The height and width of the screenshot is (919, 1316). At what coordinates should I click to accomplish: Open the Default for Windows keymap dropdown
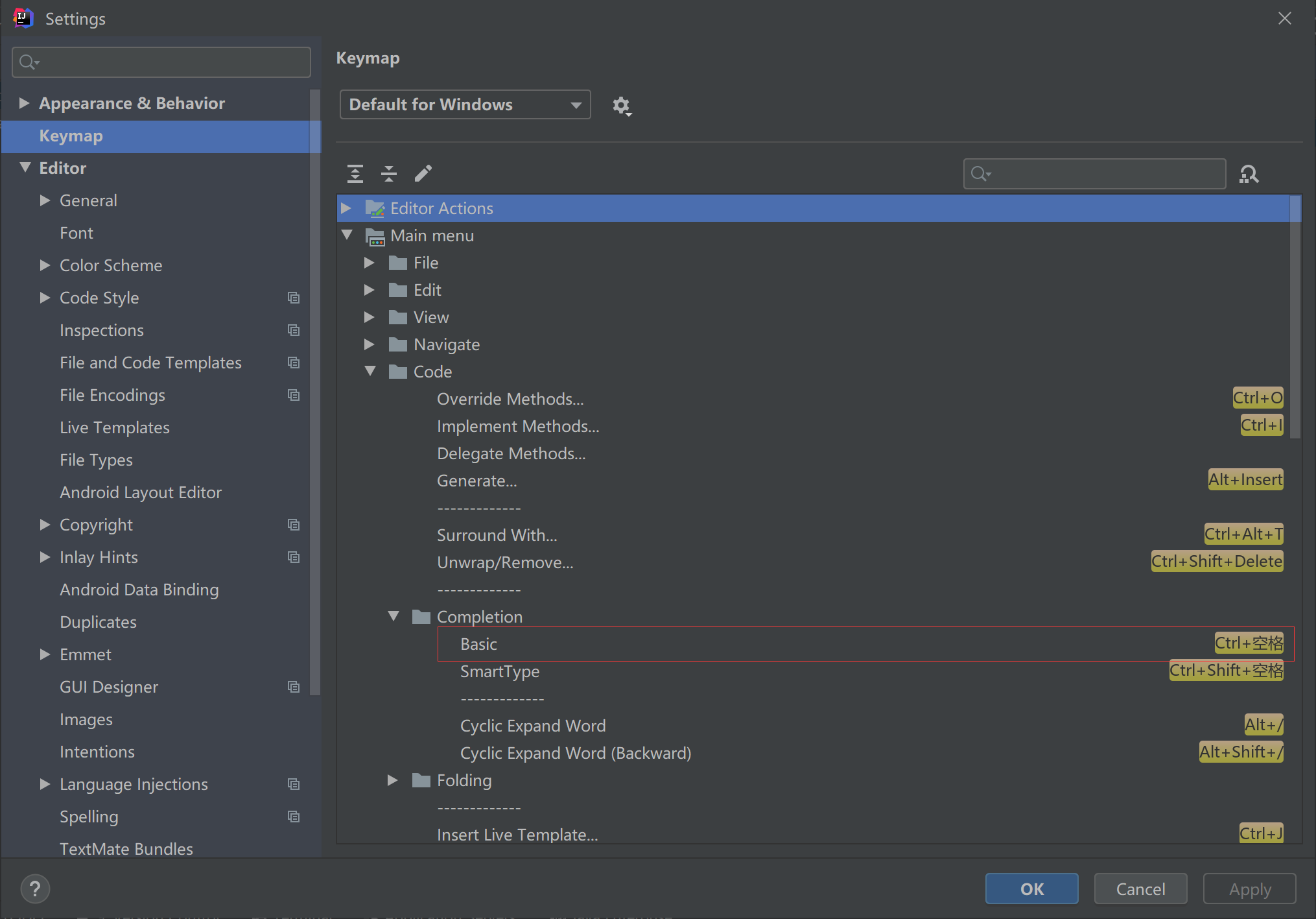tap(465, 104)
